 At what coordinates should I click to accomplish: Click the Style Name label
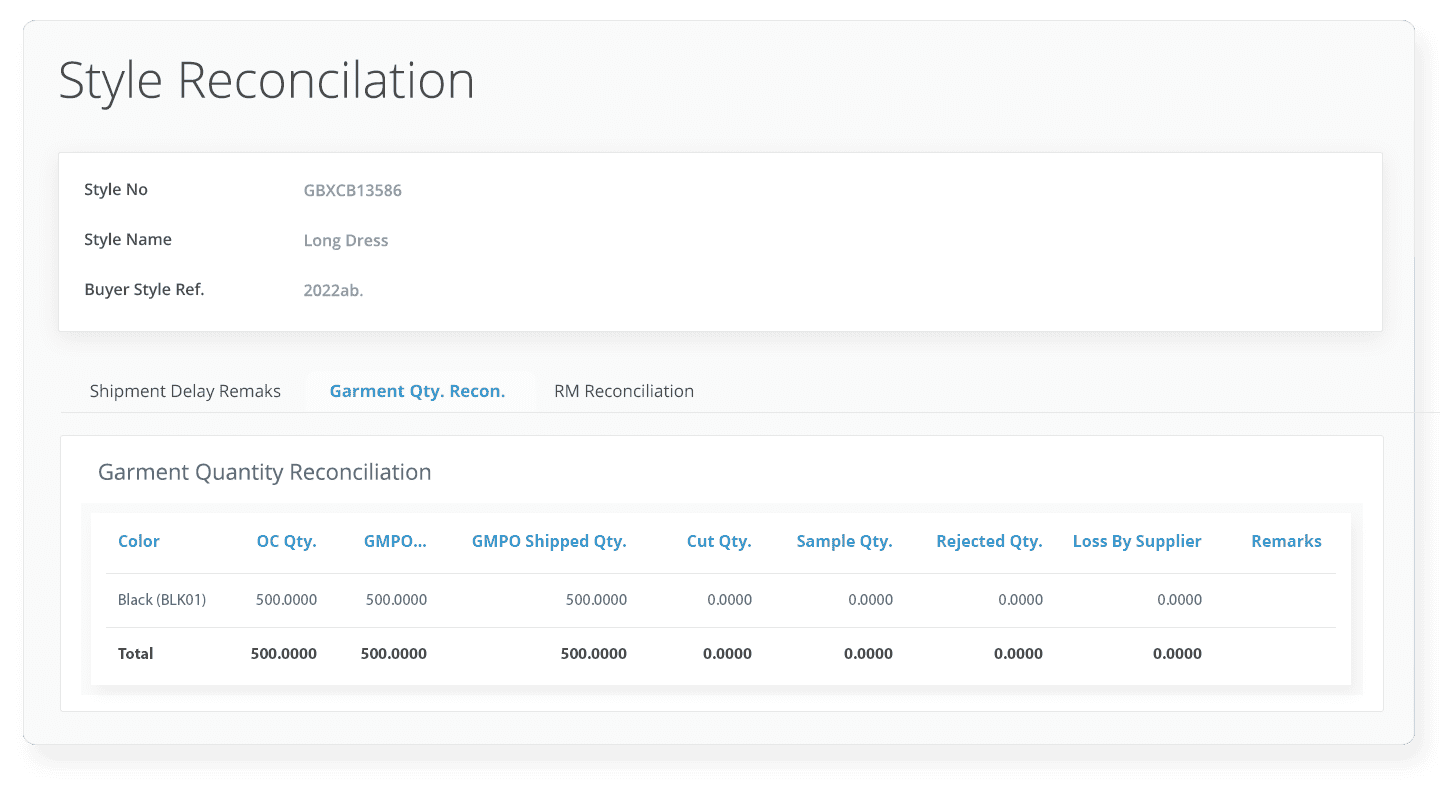[128, 239]
